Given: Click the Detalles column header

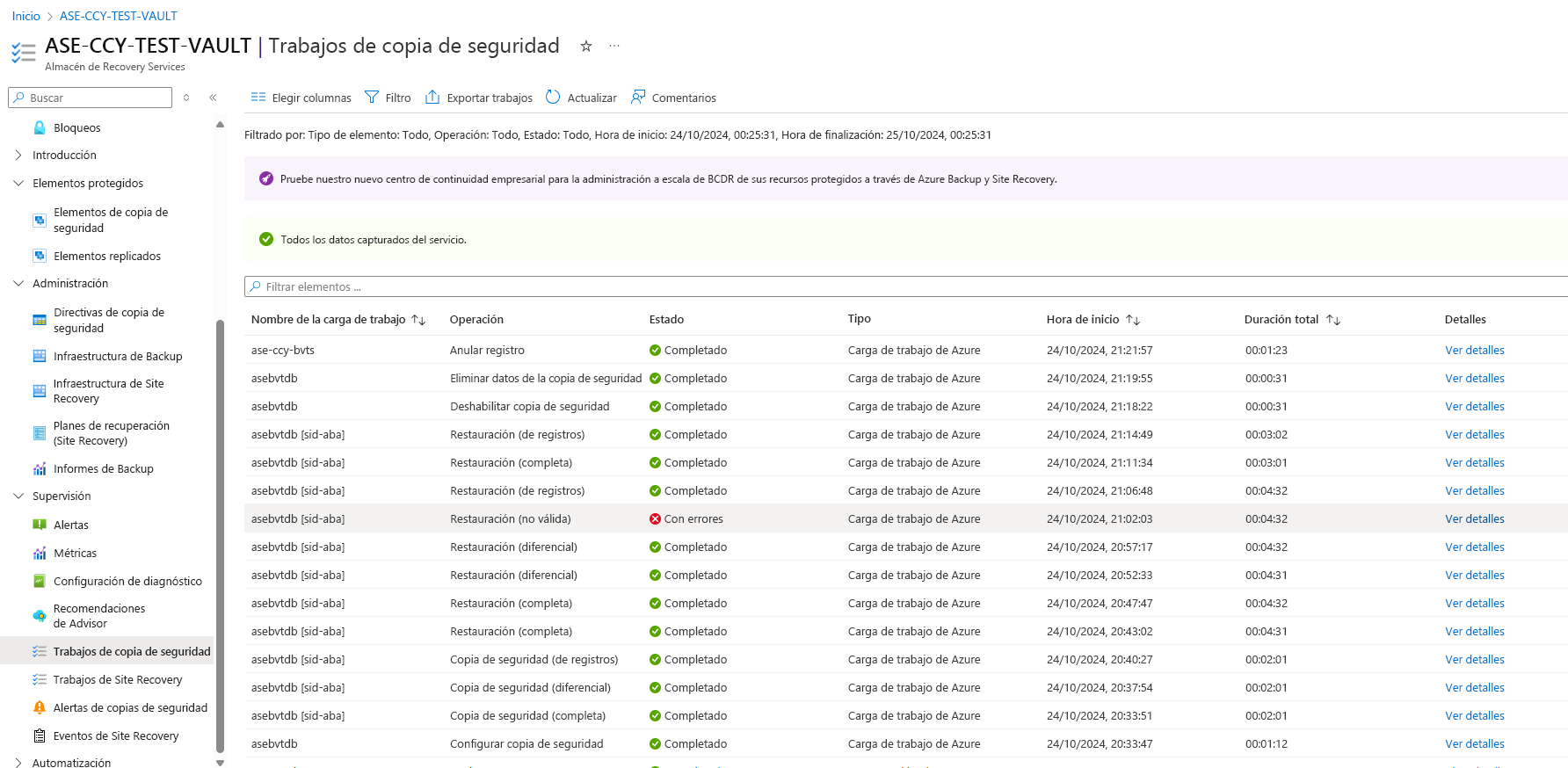Looking at the screenshot, I should coord(1465,320).
